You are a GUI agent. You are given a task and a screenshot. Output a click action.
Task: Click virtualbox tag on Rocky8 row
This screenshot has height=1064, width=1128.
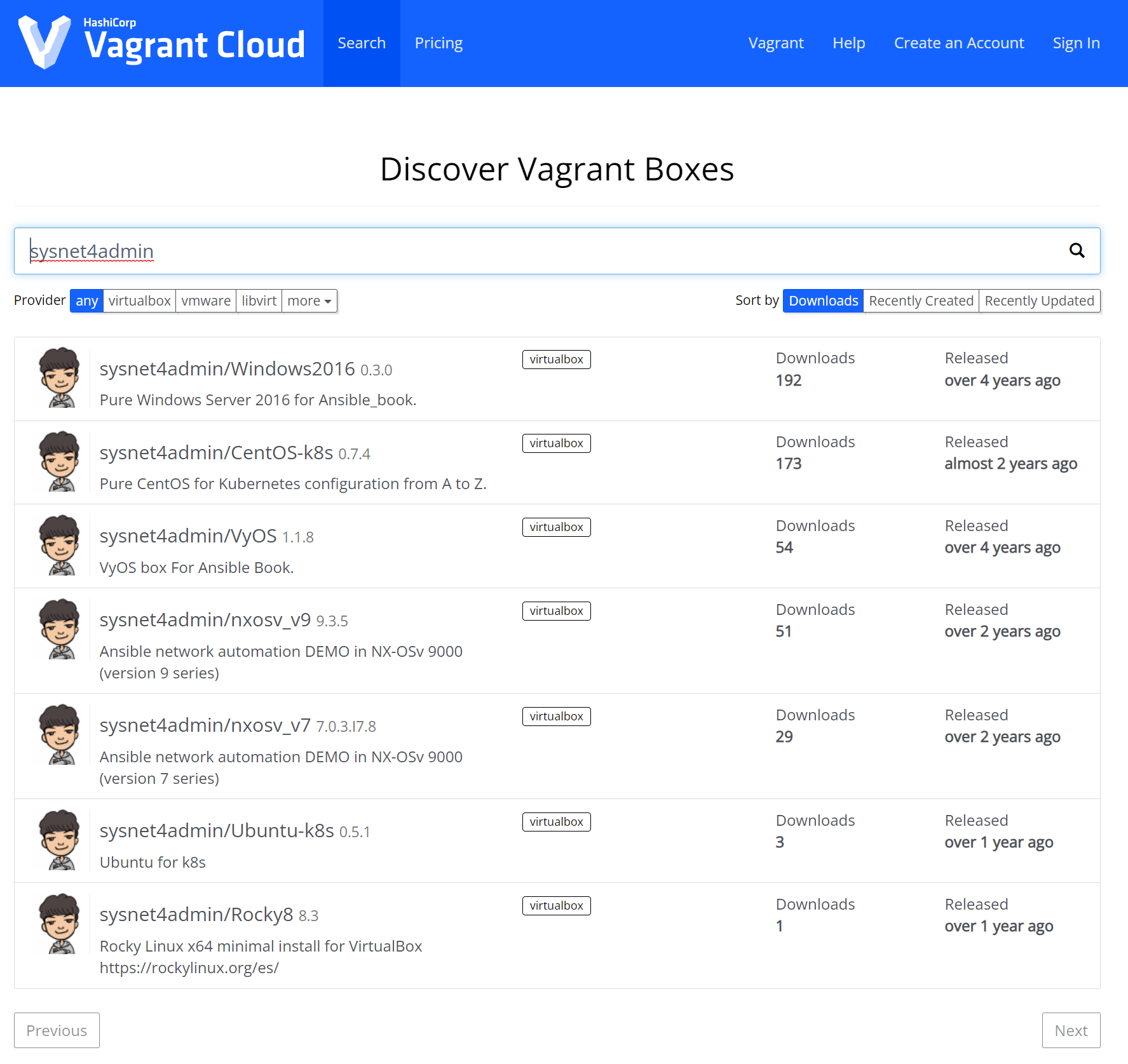556,906
